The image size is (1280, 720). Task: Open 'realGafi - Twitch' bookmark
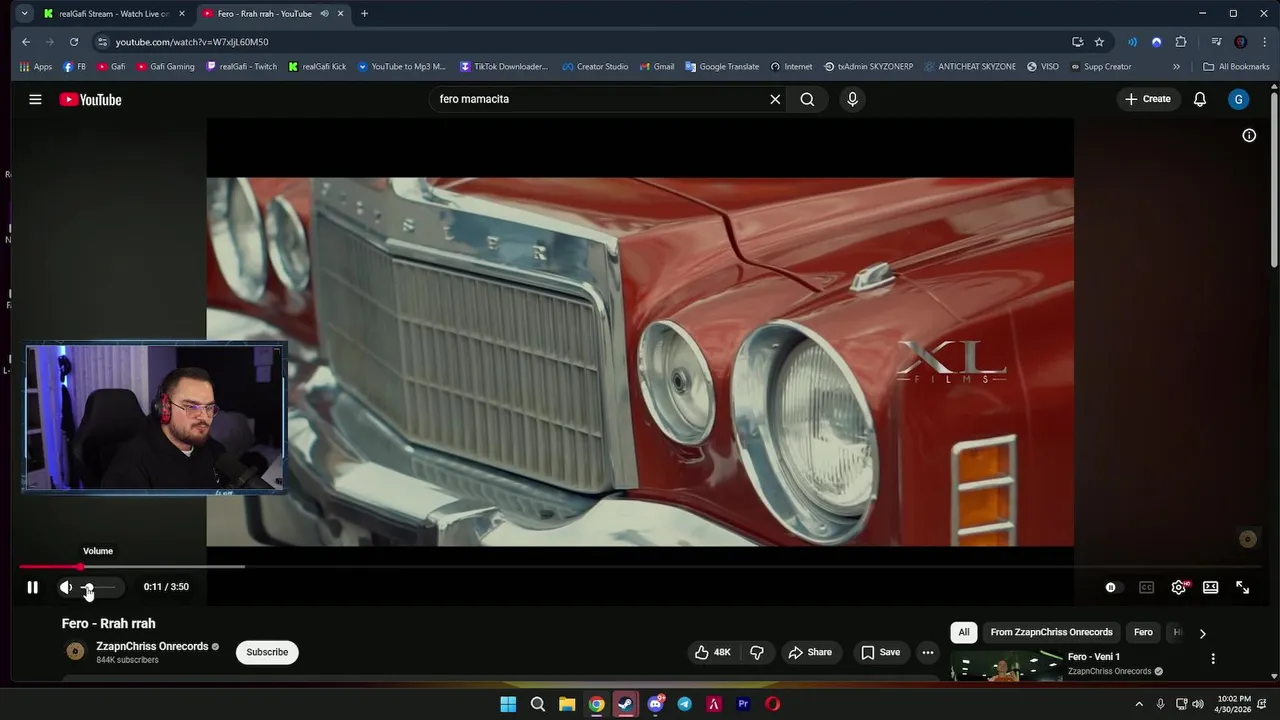click(x=241, y=67)
